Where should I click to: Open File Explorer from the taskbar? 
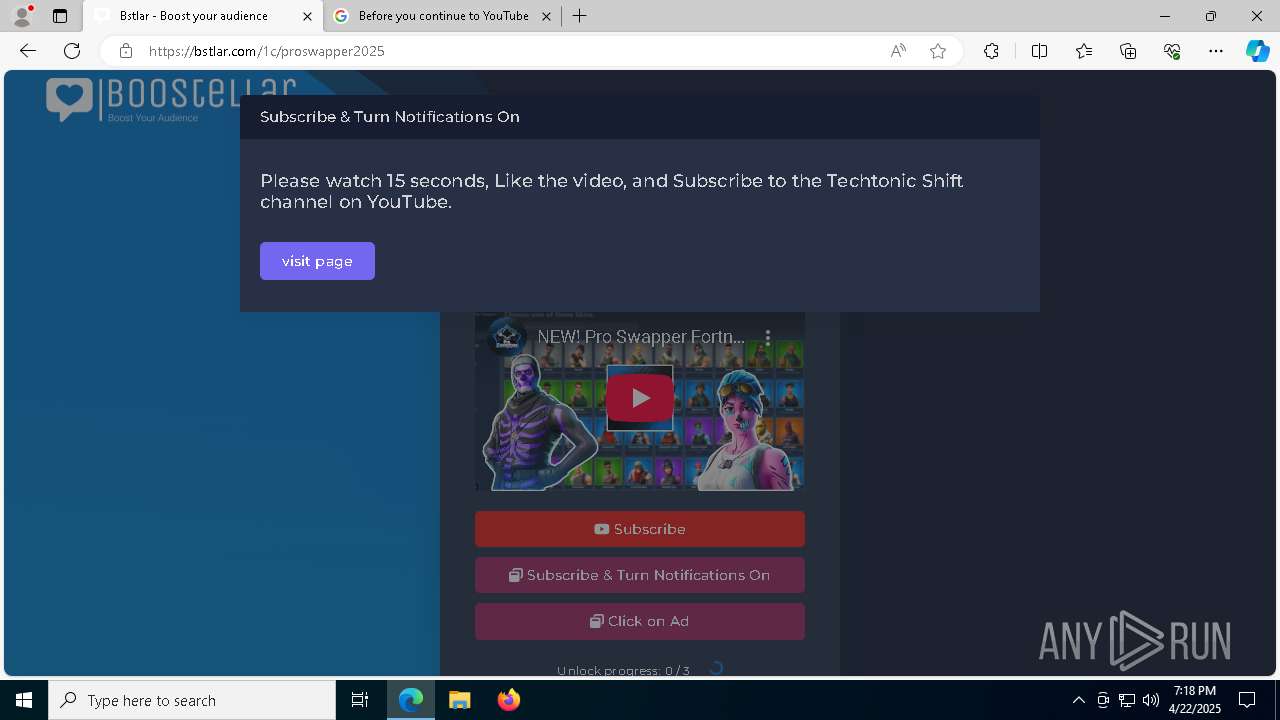click(460, 700)
